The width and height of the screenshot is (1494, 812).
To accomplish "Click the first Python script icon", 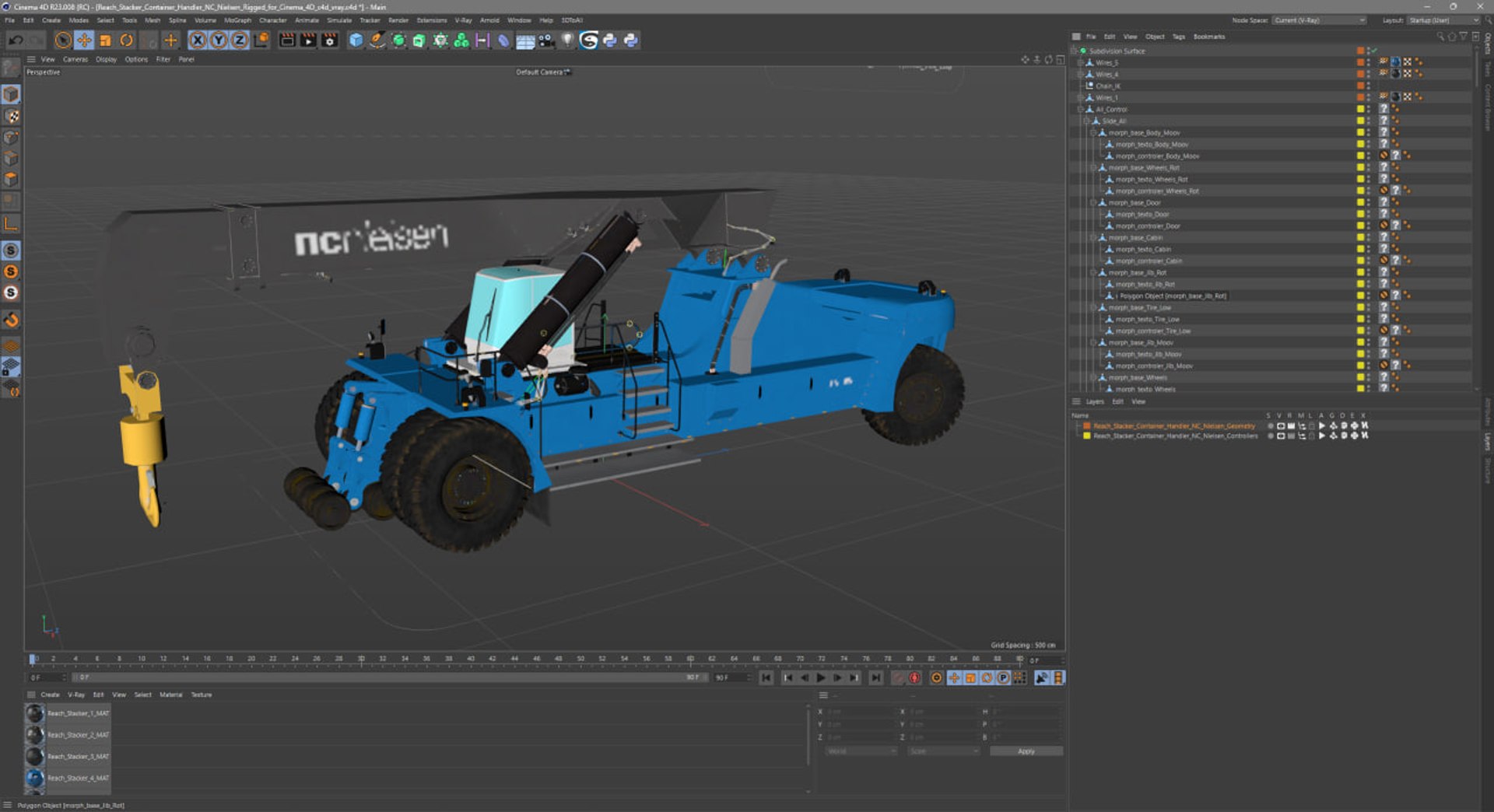I will coord(610,40).
